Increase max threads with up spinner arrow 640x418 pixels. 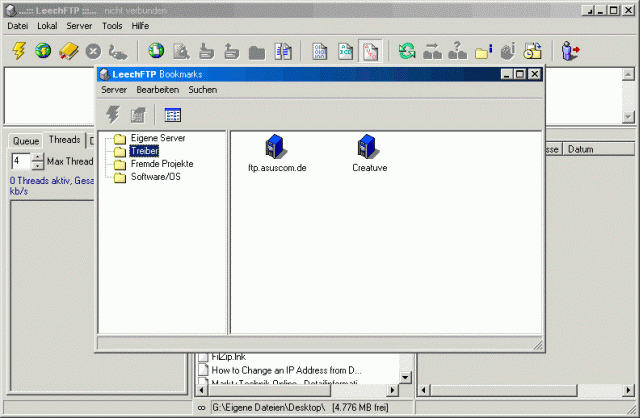pyautogui.click(x=37, y=157)
